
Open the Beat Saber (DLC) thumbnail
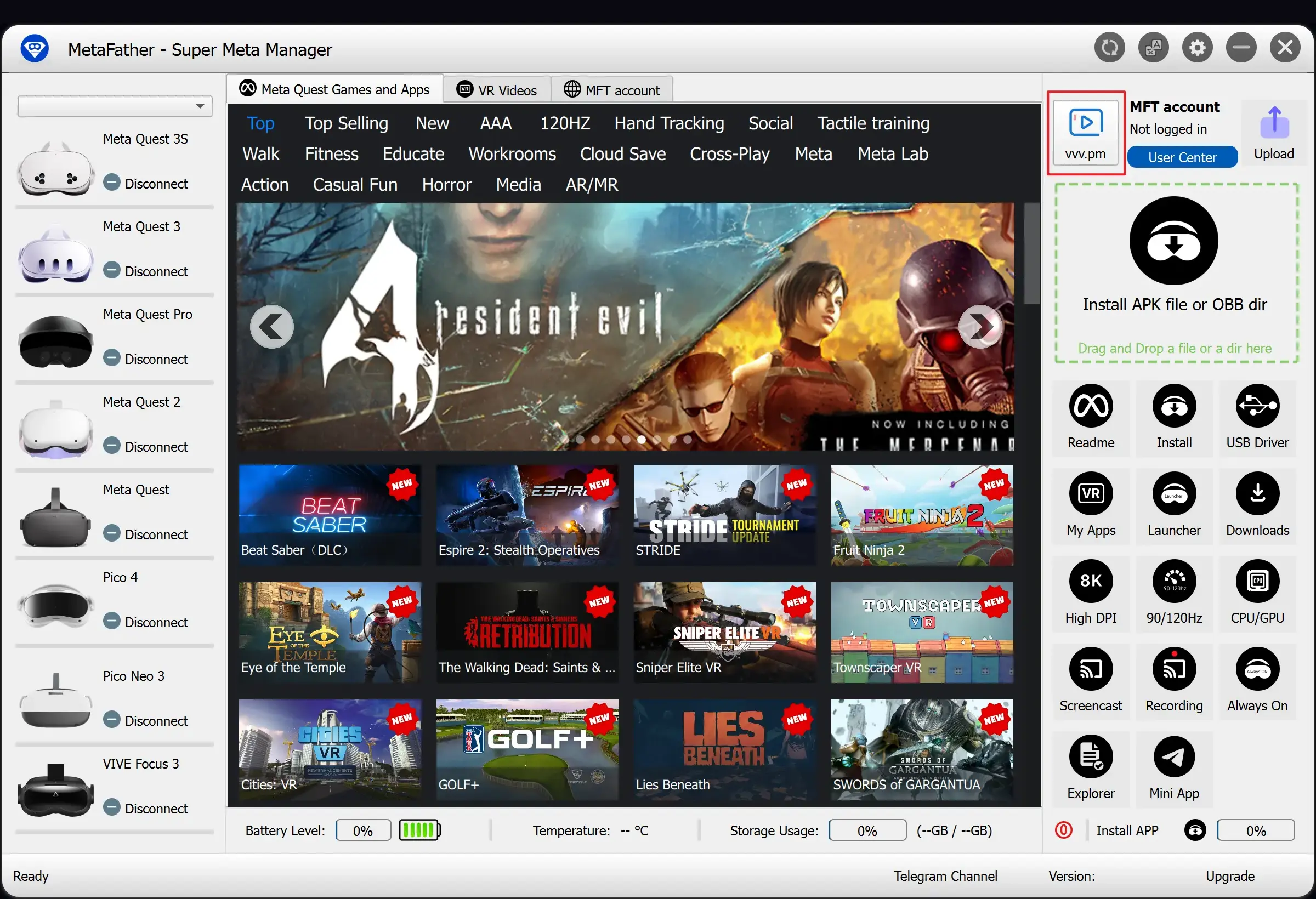(330, 515)
